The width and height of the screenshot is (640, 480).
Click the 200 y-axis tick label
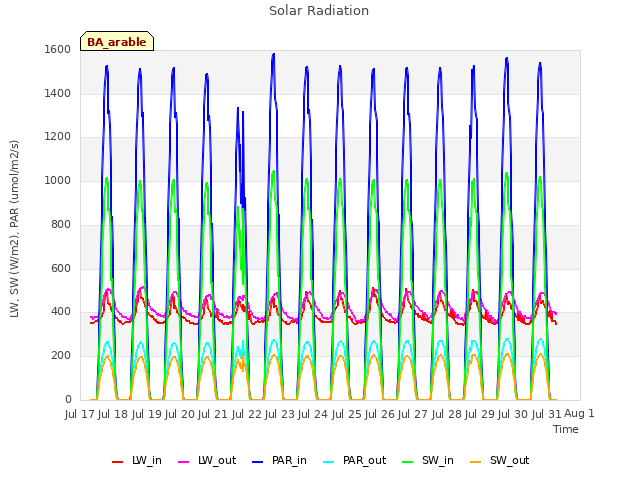(61, 356)
